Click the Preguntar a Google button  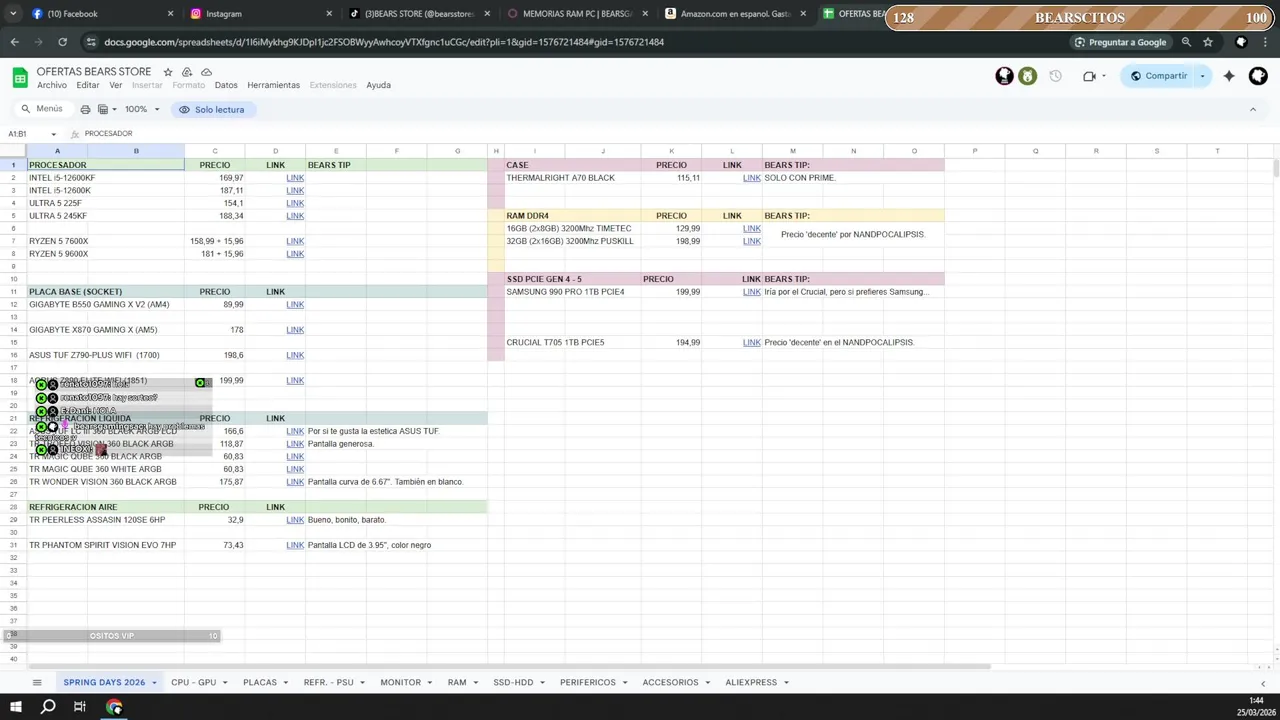click(x=1120, y=42)
